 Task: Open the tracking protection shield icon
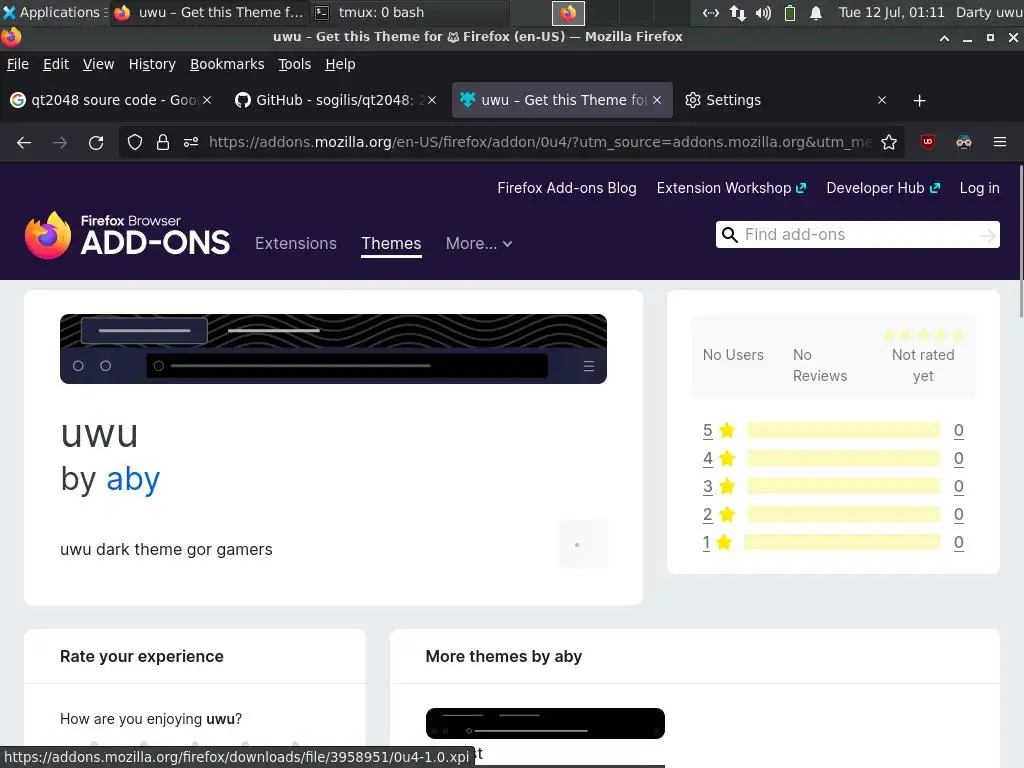point(135,142)
